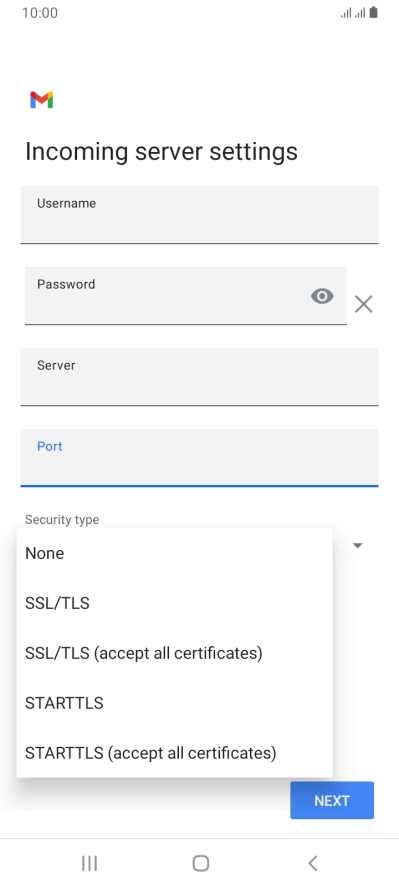The image size is (399, 888).
Task: Clear the password with the X icon
Action: (363, 304)
